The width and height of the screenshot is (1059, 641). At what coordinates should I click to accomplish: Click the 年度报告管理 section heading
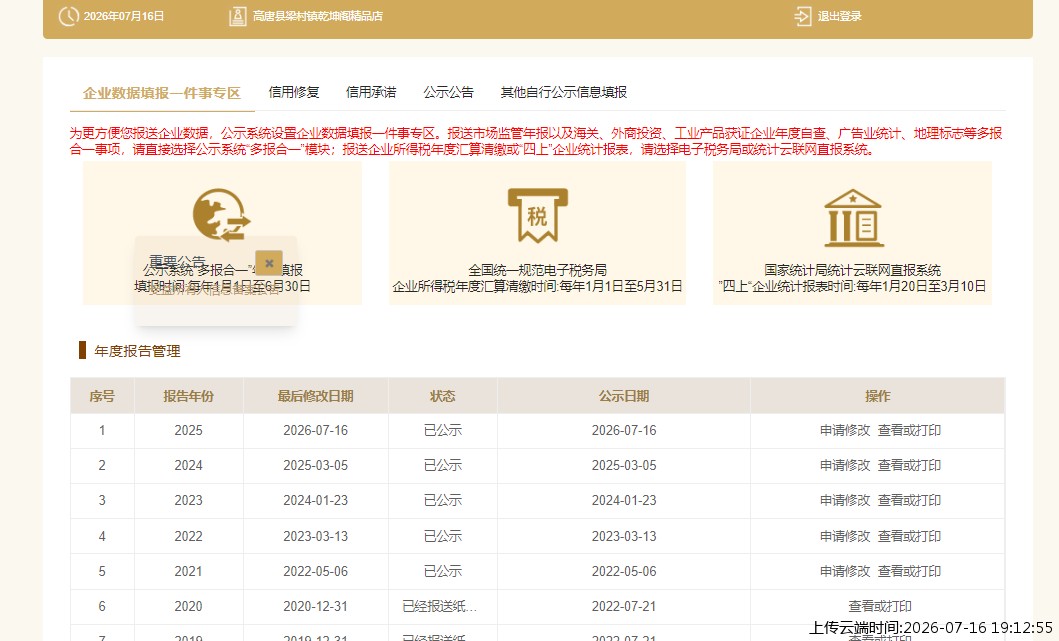coord(138,351)
